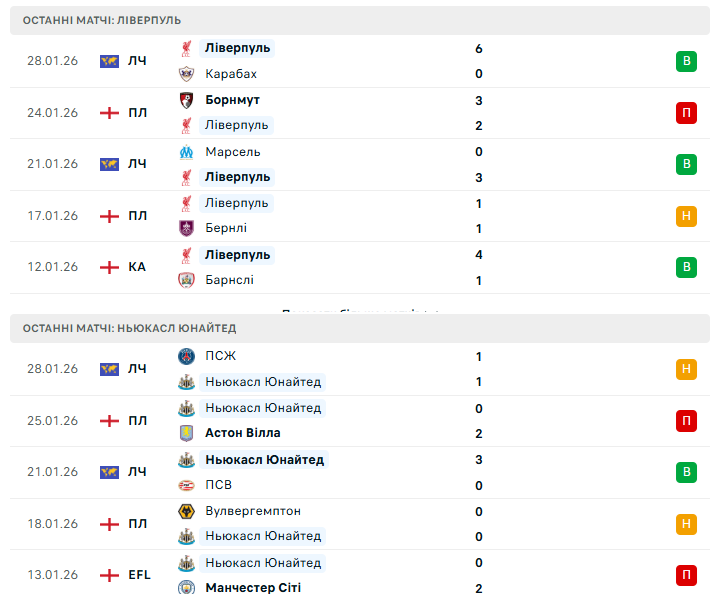Open the Карабах team link
This screenshot has height=604, width=718.
coord(231,74)
